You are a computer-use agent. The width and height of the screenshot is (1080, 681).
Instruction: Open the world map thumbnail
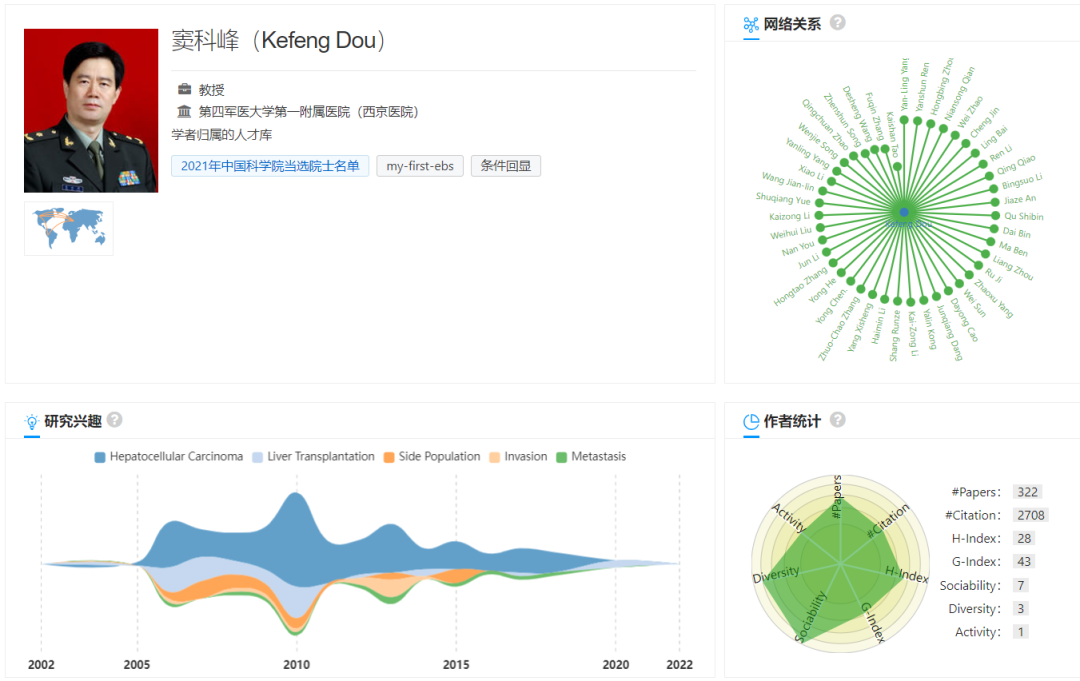point(69,228)
